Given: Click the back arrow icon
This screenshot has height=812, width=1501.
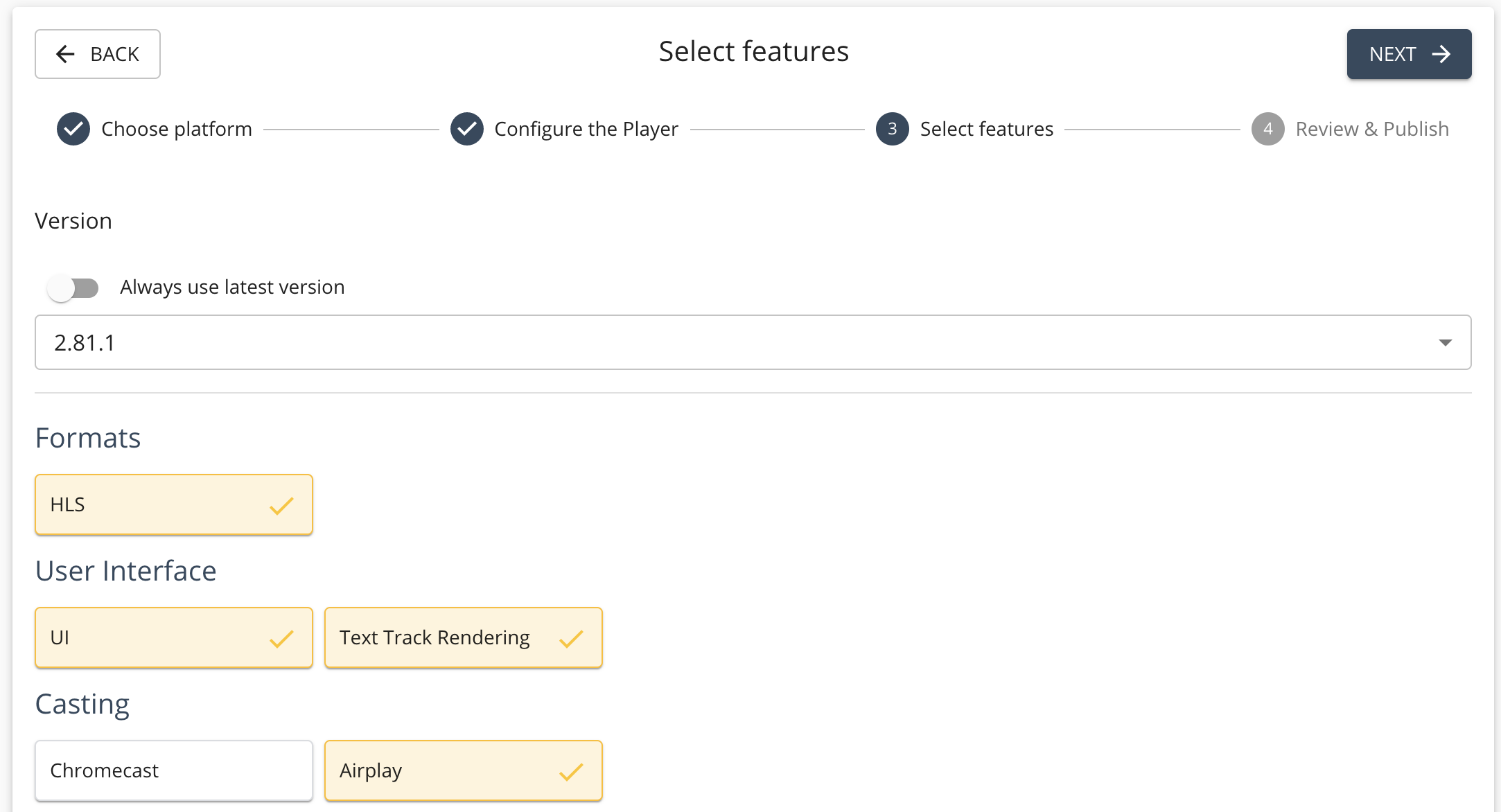Looking at the screenshot, I should click(65, 54).
